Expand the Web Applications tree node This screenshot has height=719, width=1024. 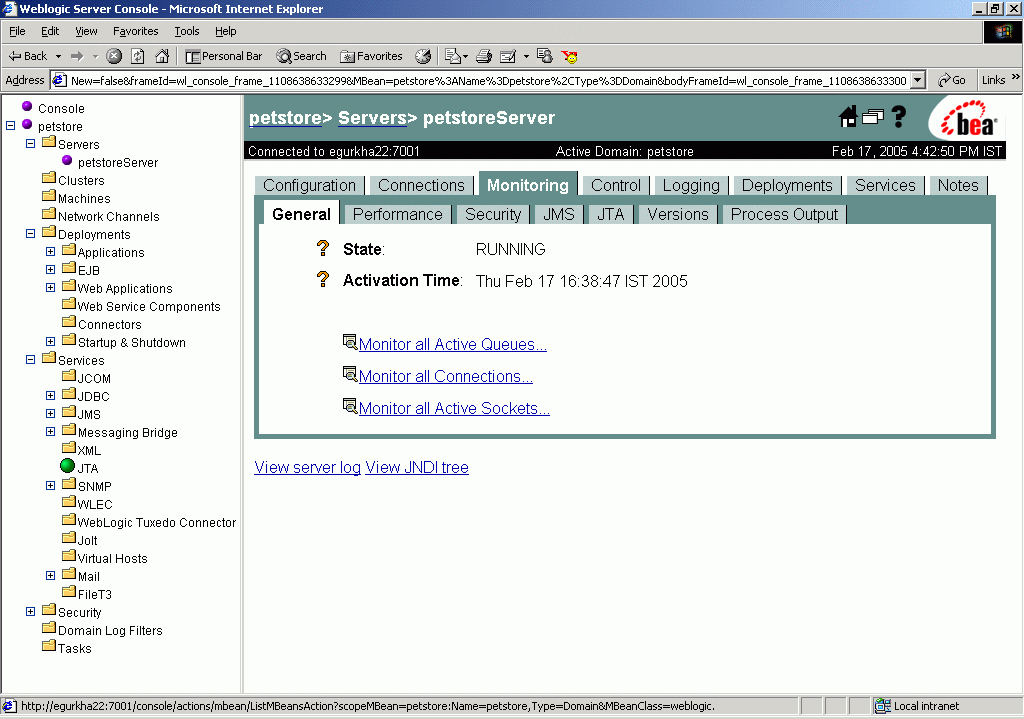50,287
